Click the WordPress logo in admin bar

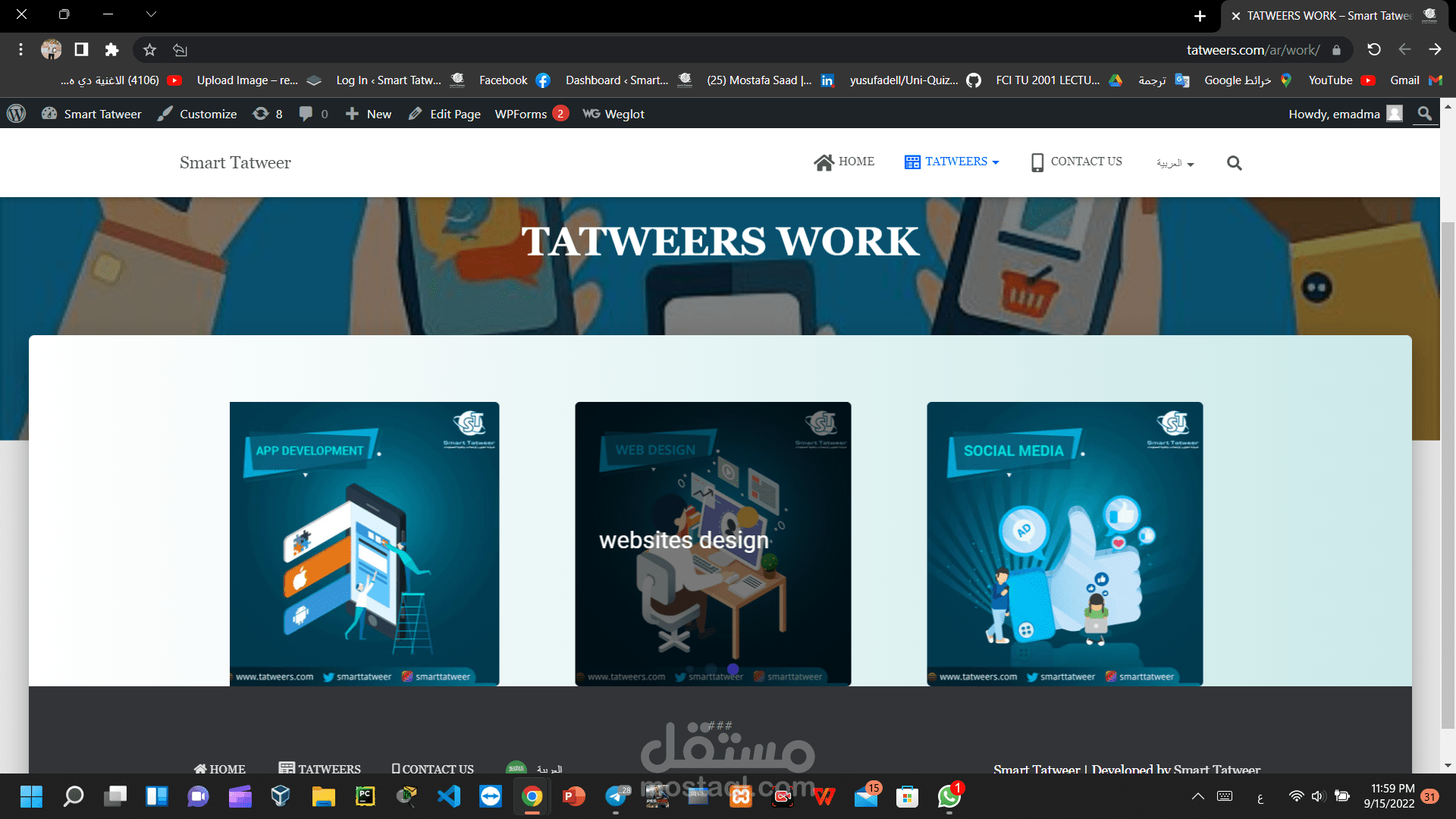click(x=16, y=114)
